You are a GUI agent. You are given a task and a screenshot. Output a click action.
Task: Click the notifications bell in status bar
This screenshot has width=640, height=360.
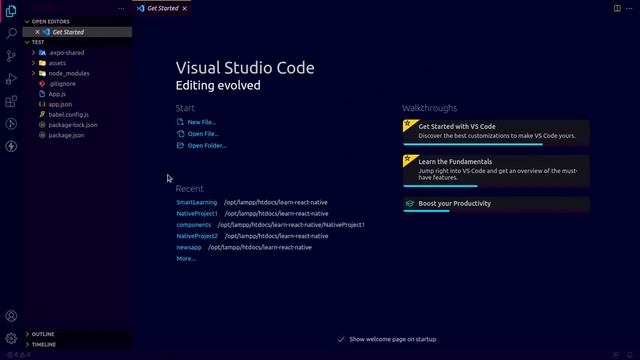tap(630, 355)
